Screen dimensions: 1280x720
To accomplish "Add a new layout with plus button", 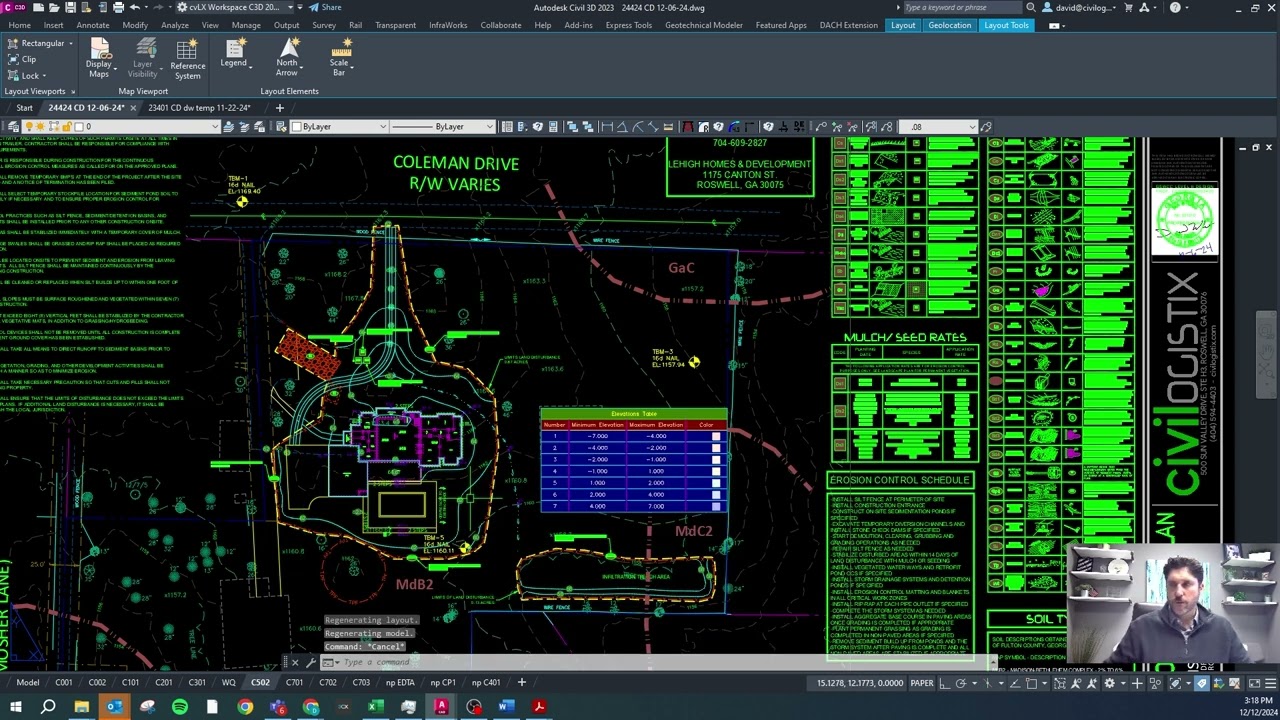I will [521, 683].
